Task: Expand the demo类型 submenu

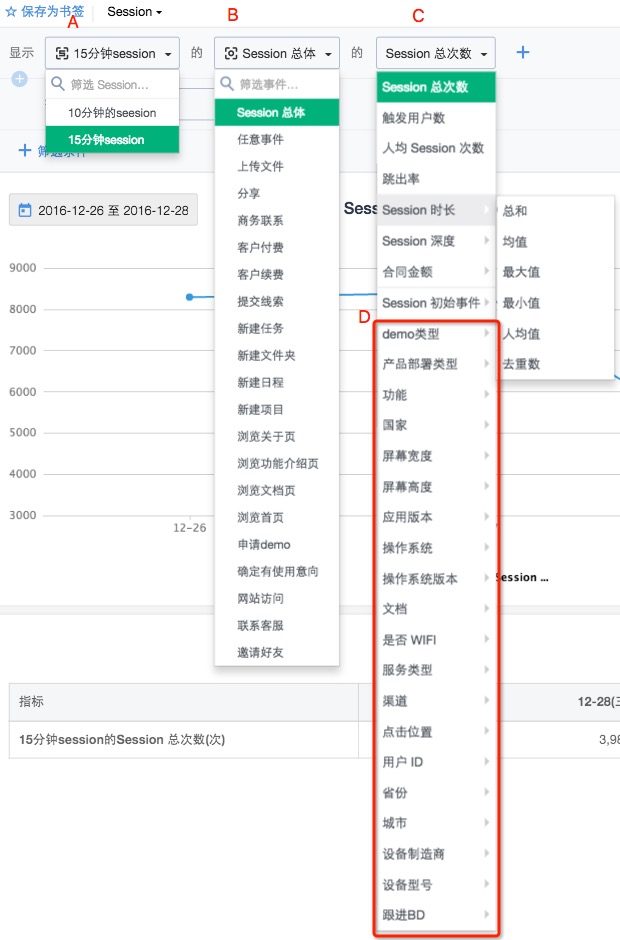Action: point(436,334)
